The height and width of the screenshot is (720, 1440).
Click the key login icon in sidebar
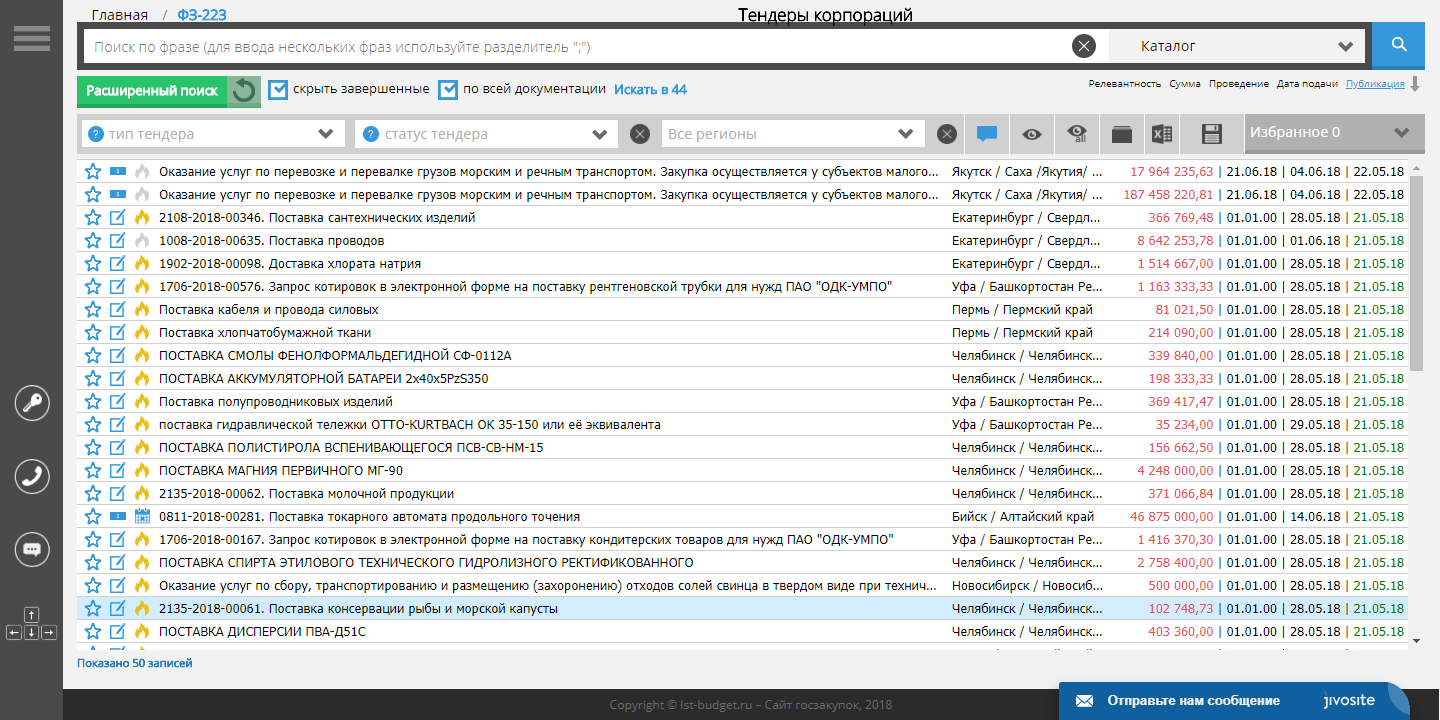(x=32, y=403)
